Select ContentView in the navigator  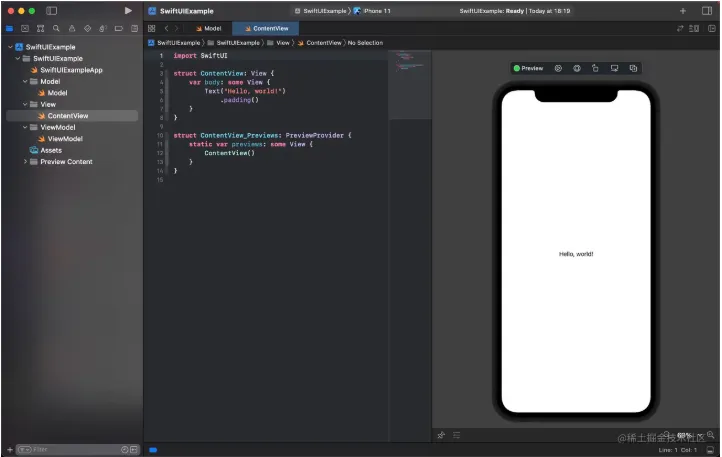[72, 116]
